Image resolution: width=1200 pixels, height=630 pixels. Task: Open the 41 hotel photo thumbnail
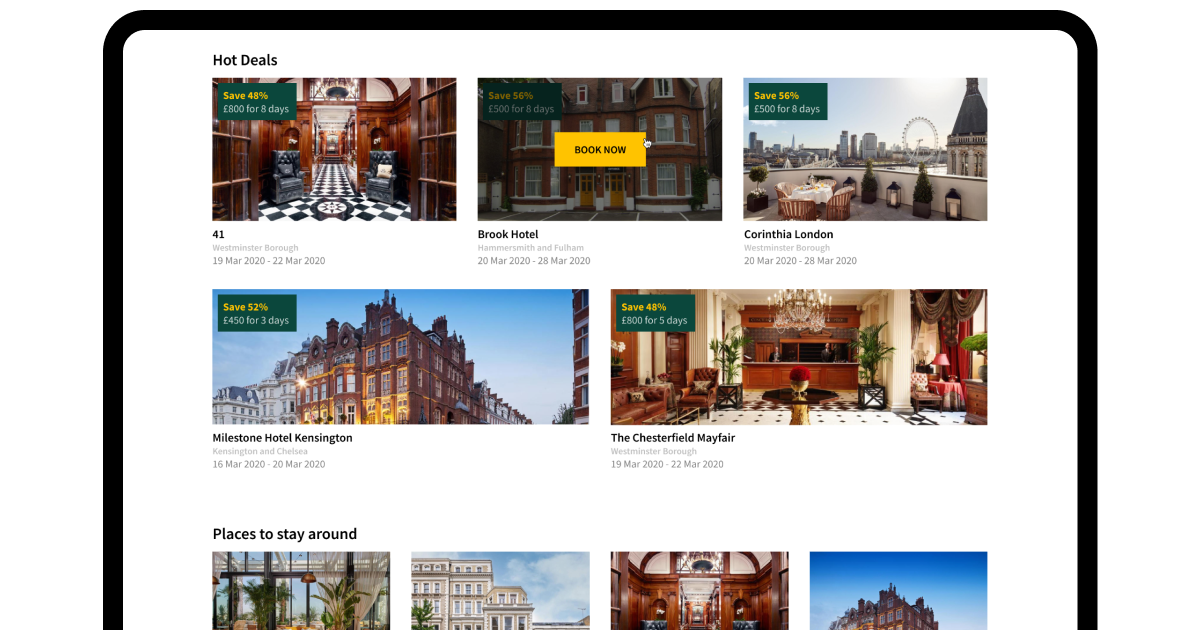pyautogui.click(x=334, y=149)
